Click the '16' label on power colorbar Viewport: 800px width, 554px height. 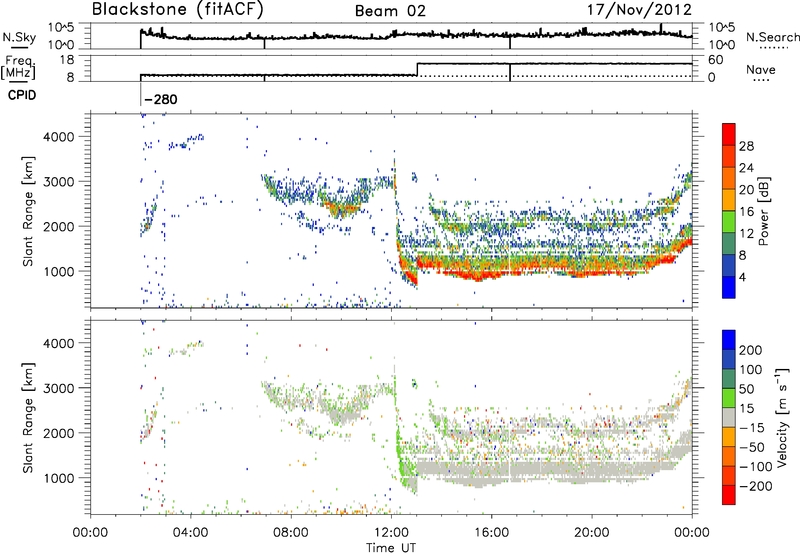(746, 212)
